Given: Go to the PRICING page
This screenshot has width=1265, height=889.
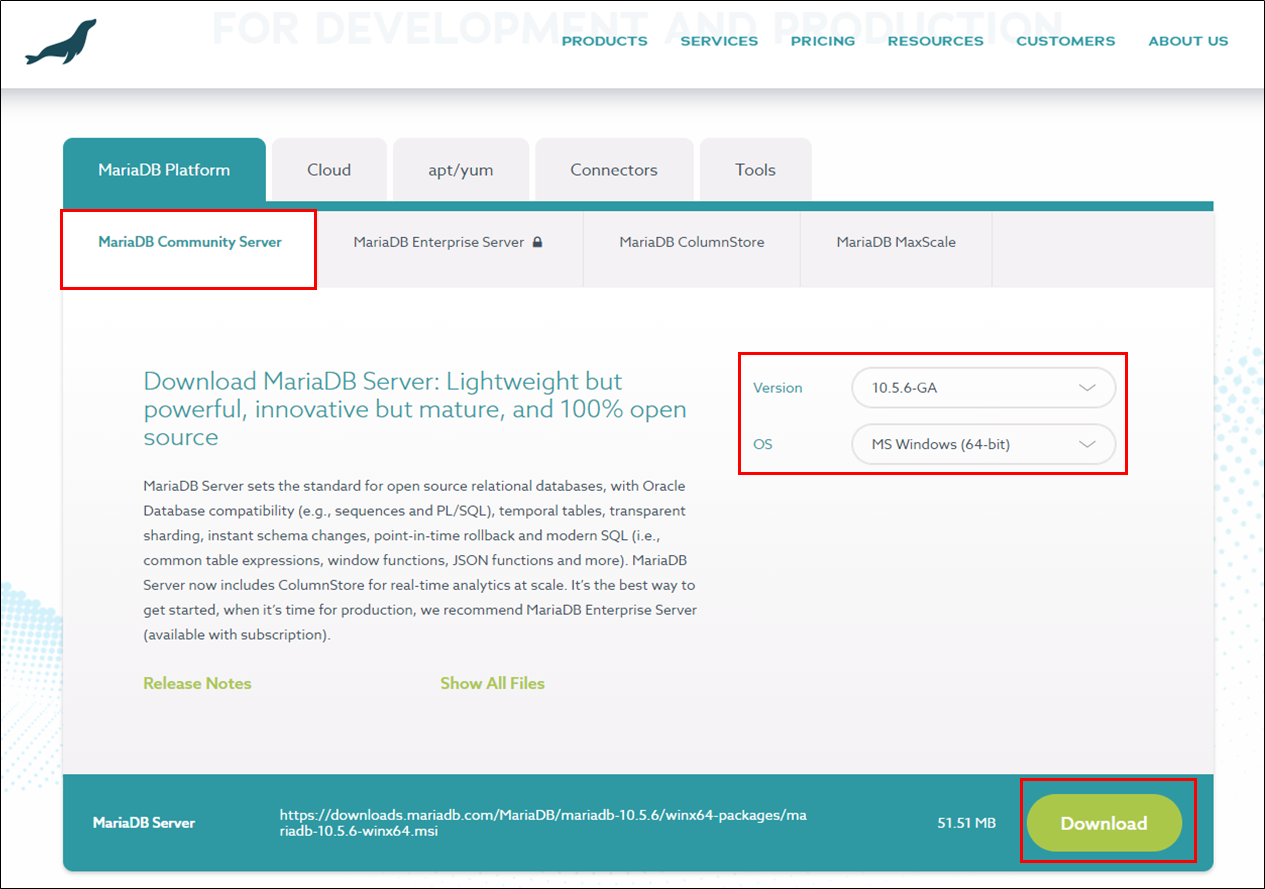Looking at the screenshot, I should point(823,41).
